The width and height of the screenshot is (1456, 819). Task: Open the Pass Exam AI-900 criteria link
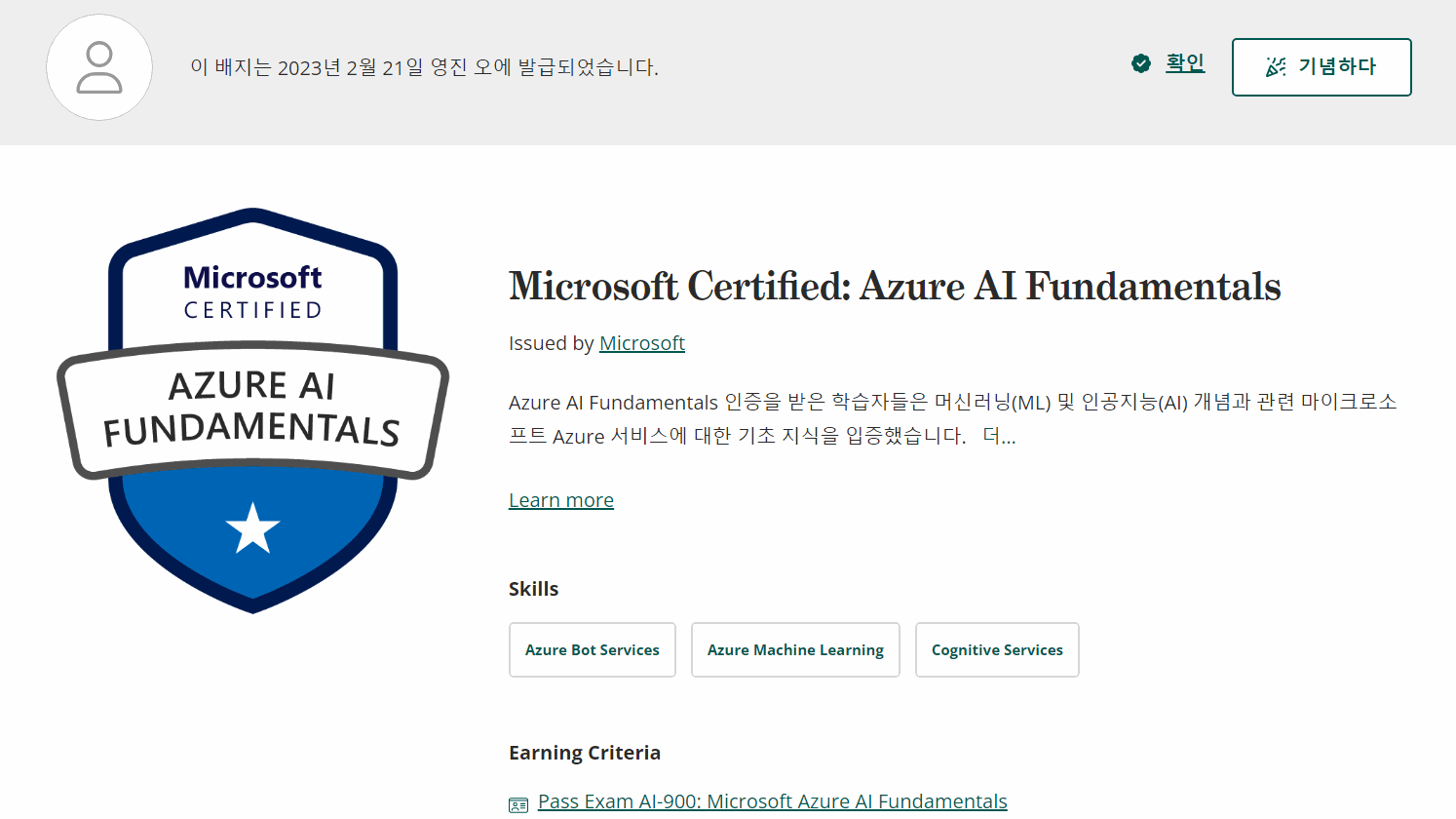(x=772, y=800)
